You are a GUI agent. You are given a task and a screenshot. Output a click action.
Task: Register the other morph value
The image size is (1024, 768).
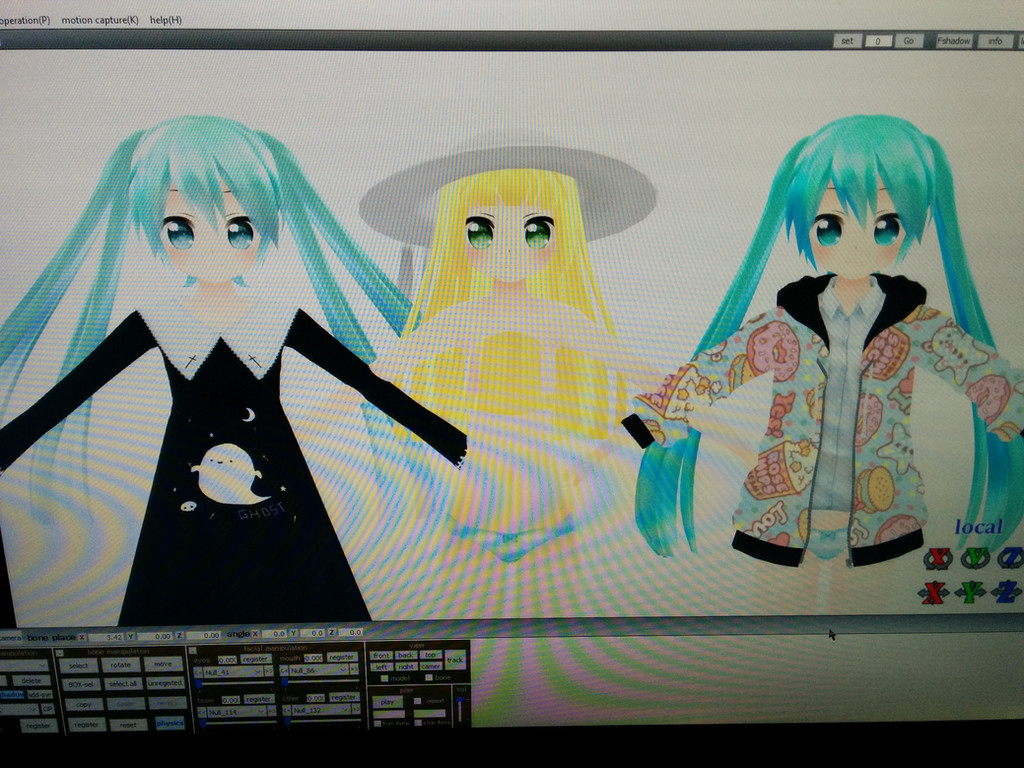point(344,697)
